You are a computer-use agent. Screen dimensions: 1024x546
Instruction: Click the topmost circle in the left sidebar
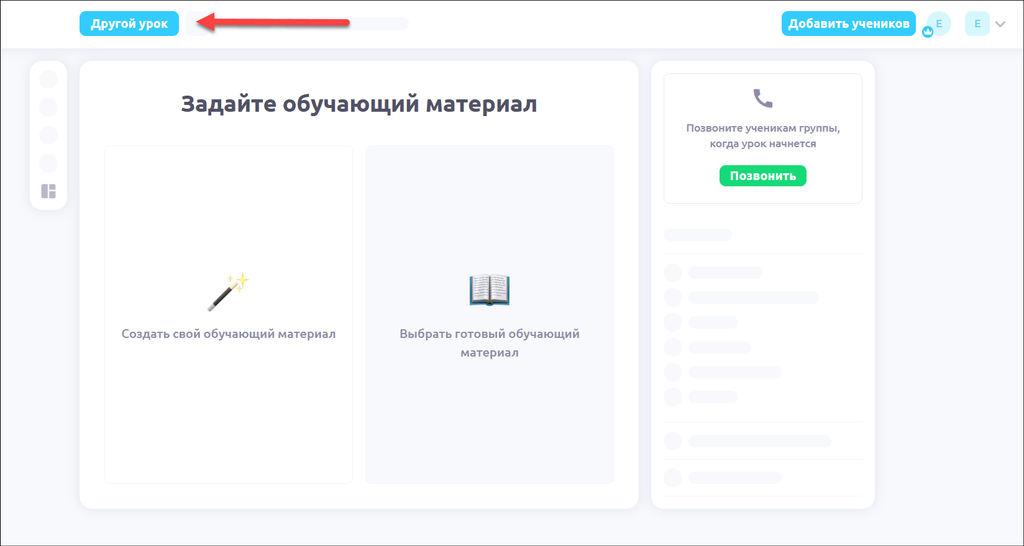coord(48,79)
